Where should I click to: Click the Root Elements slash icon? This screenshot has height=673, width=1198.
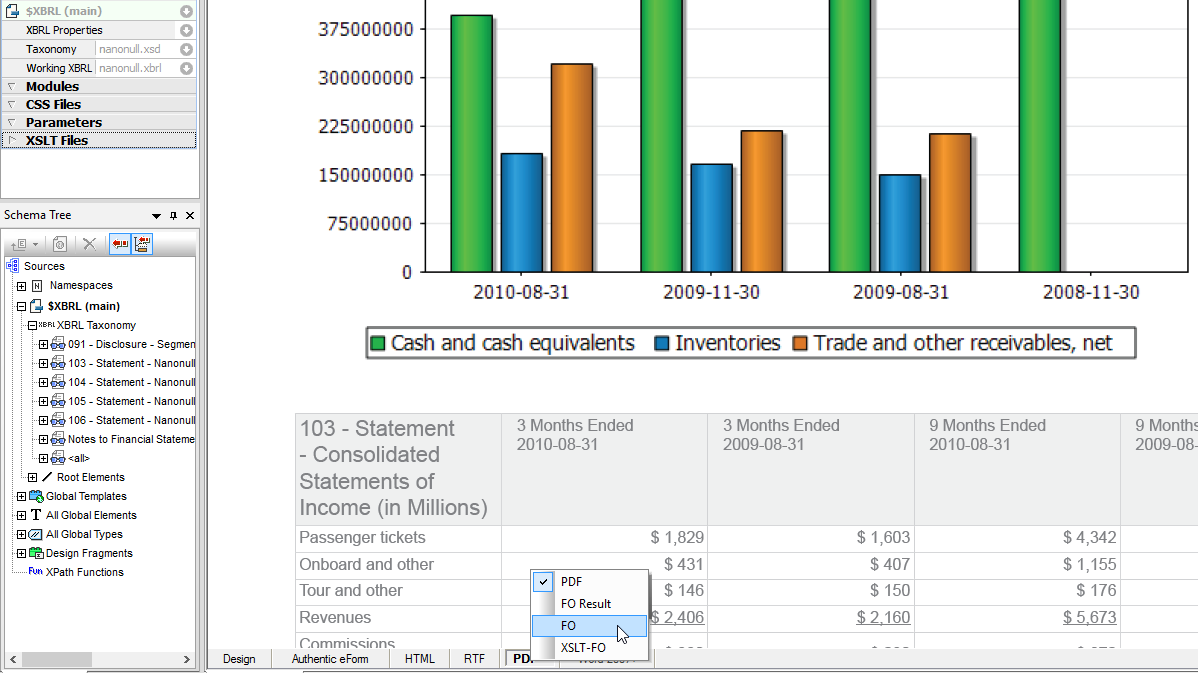pyautogui.click(x=47, y=477)
